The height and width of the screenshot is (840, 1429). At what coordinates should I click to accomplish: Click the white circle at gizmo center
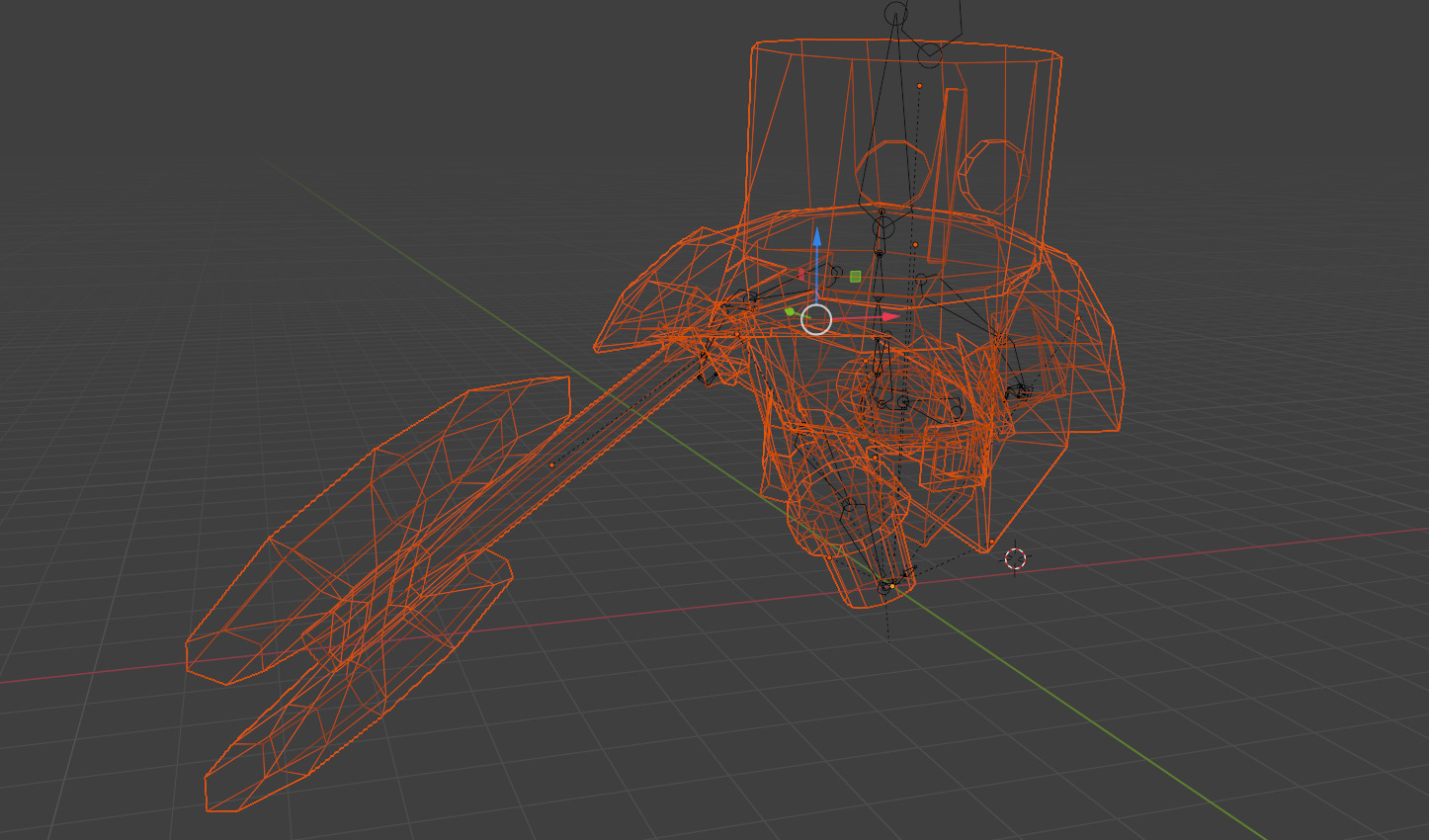pos(816,319)
